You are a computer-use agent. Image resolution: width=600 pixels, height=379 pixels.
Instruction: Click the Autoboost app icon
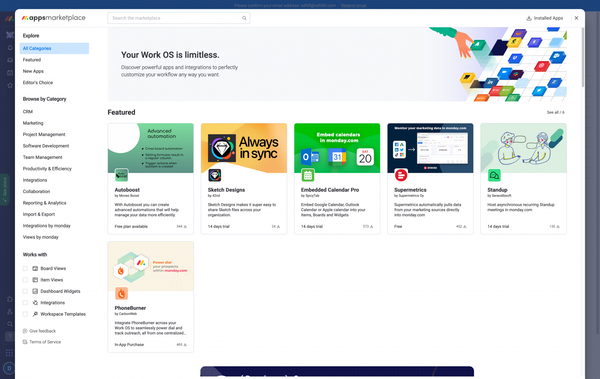coord(122,175)
